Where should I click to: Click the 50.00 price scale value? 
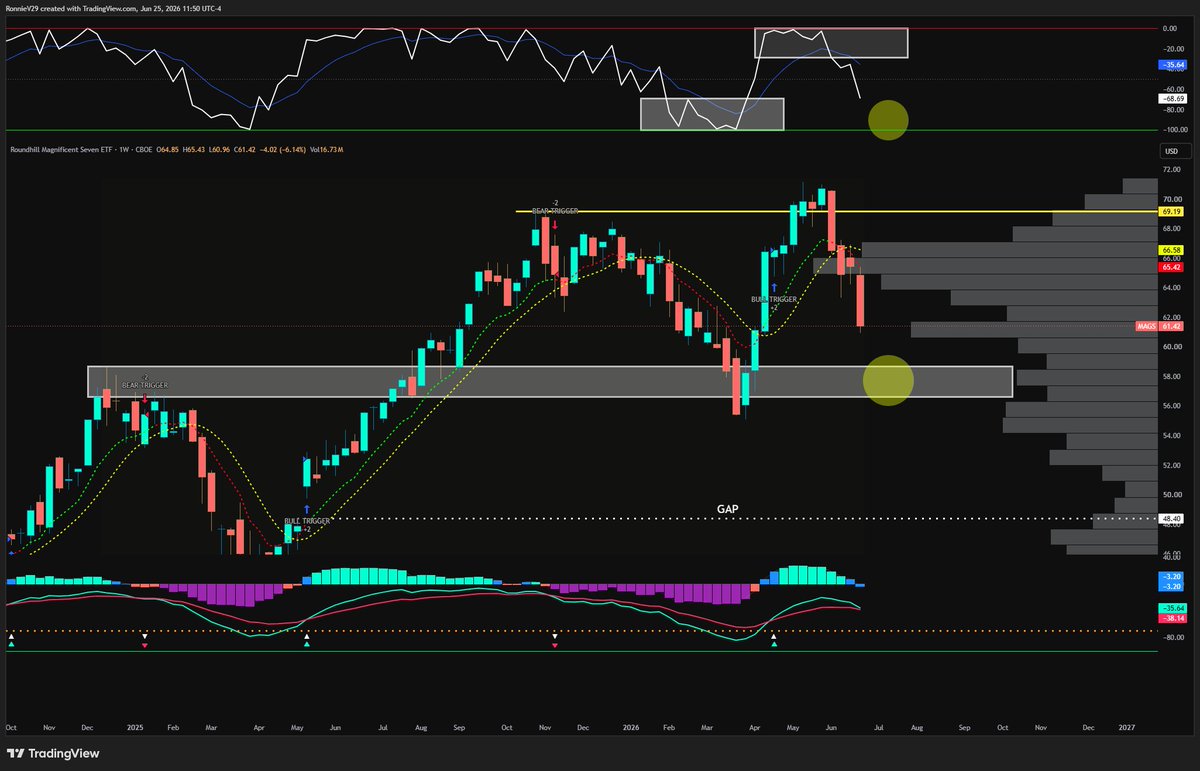pyautogui.click(x=1173, y=495)
